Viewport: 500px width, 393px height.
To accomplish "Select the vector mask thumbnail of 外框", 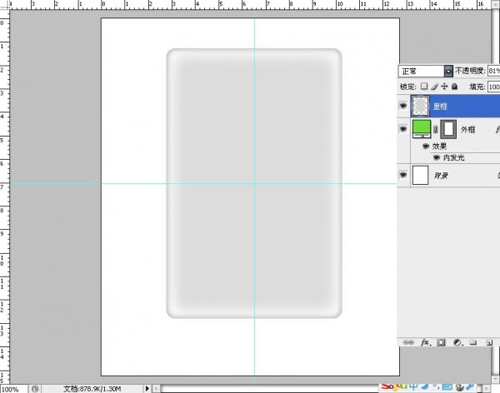I will 449,129.
